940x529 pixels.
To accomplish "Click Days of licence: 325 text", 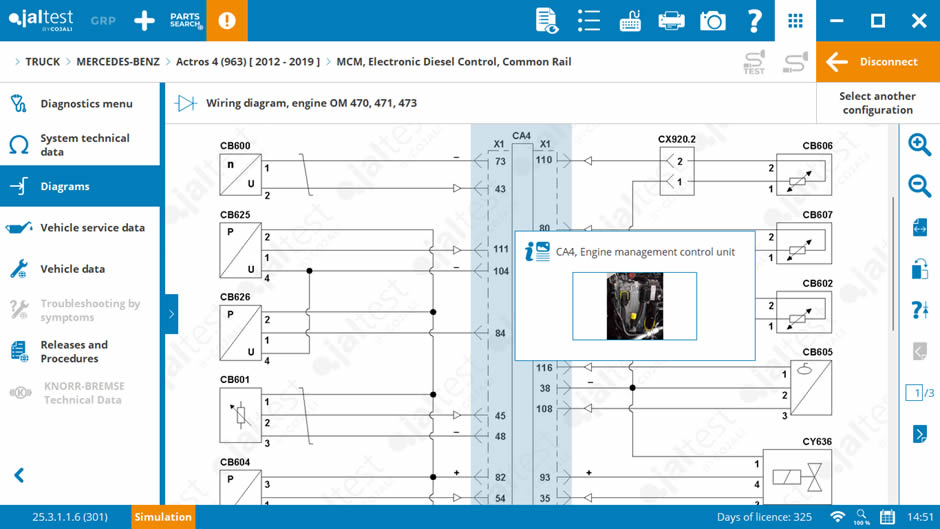I will pyautogui.click(x=764, y=517).
